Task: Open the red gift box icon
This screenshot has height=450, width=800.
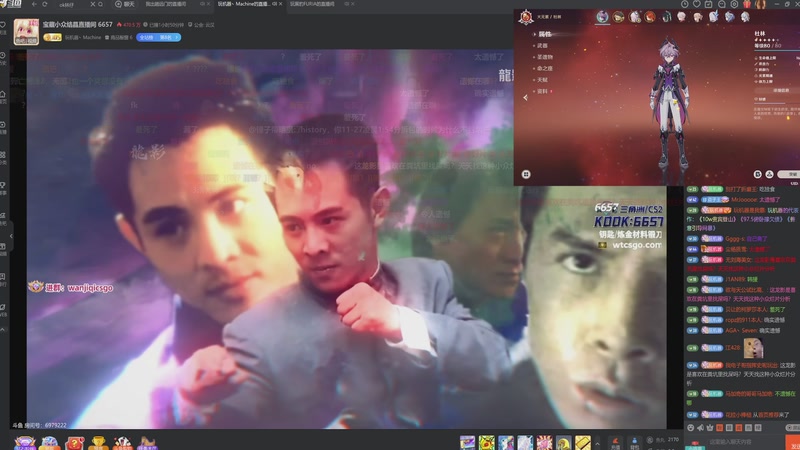Action: coord(747,4)
